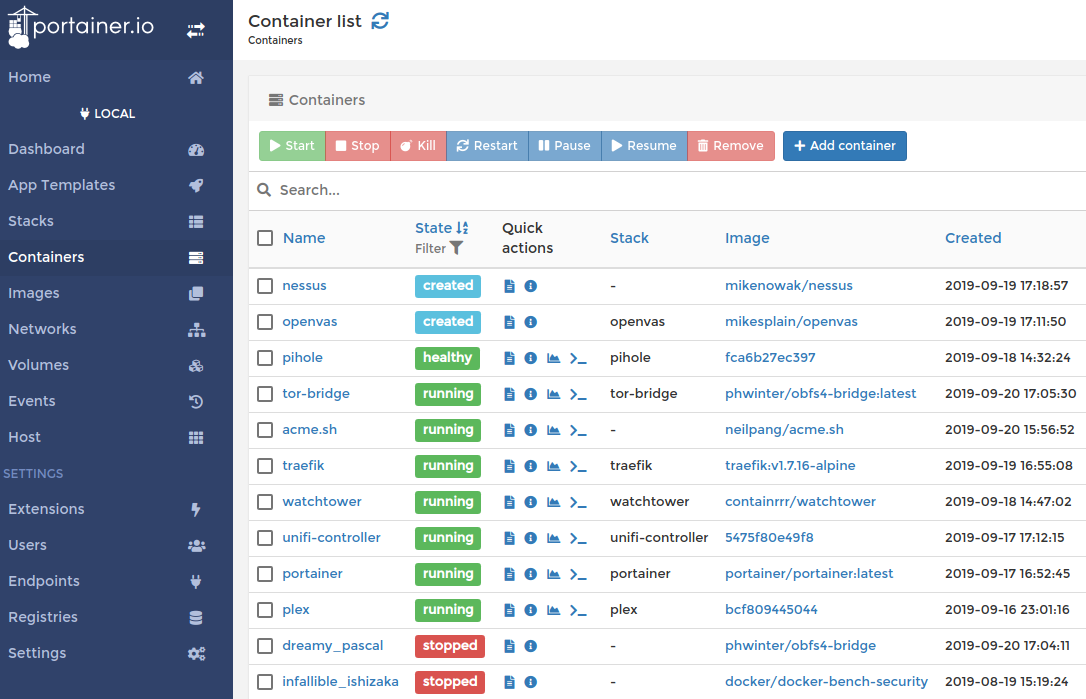This screenshot has height=699, width=1086.
Task: Click the State filter funnel icon
Action: (x=456, y=248)
